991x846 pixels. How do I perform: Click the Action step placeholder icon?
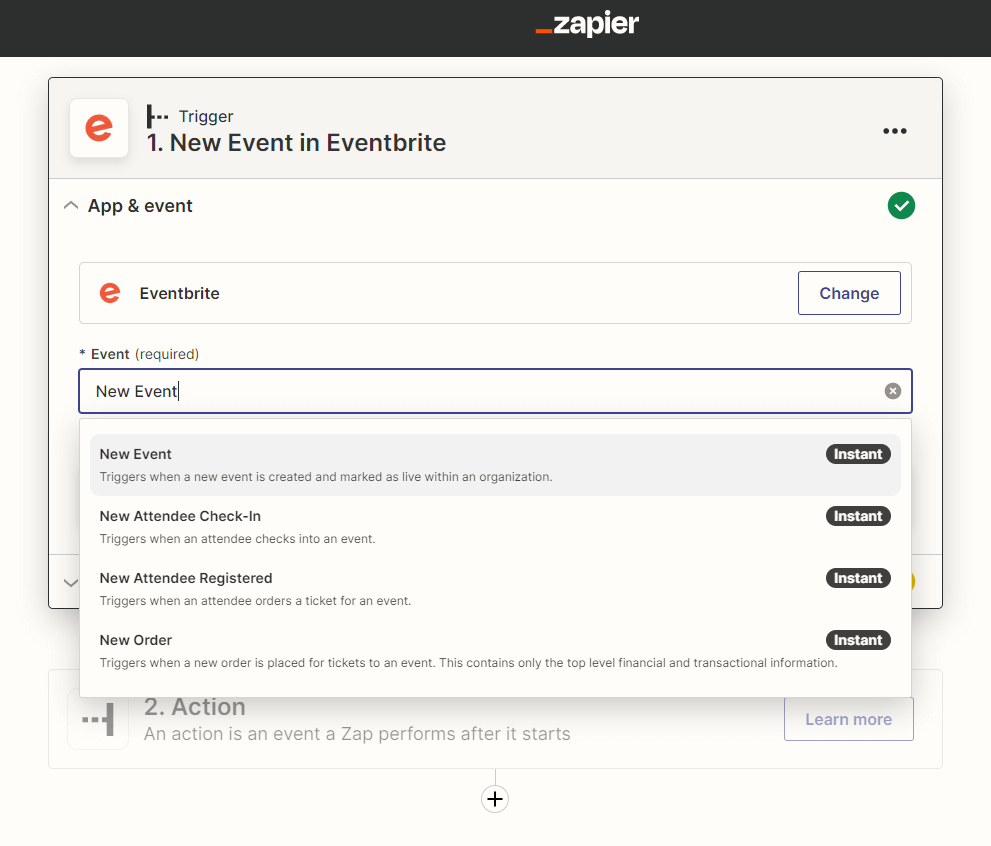click(99, 719)
